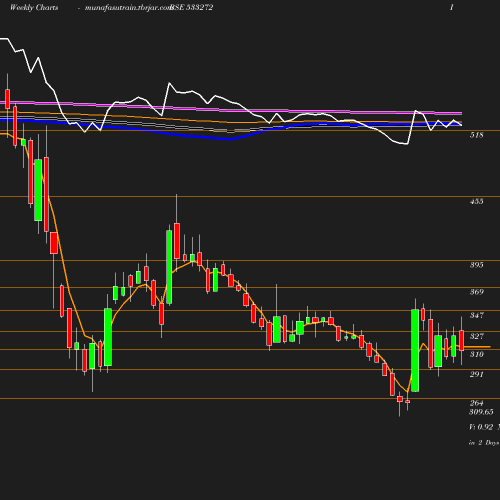
Task: Click the "Weekly Charts" title text
Action: point(34,7)
